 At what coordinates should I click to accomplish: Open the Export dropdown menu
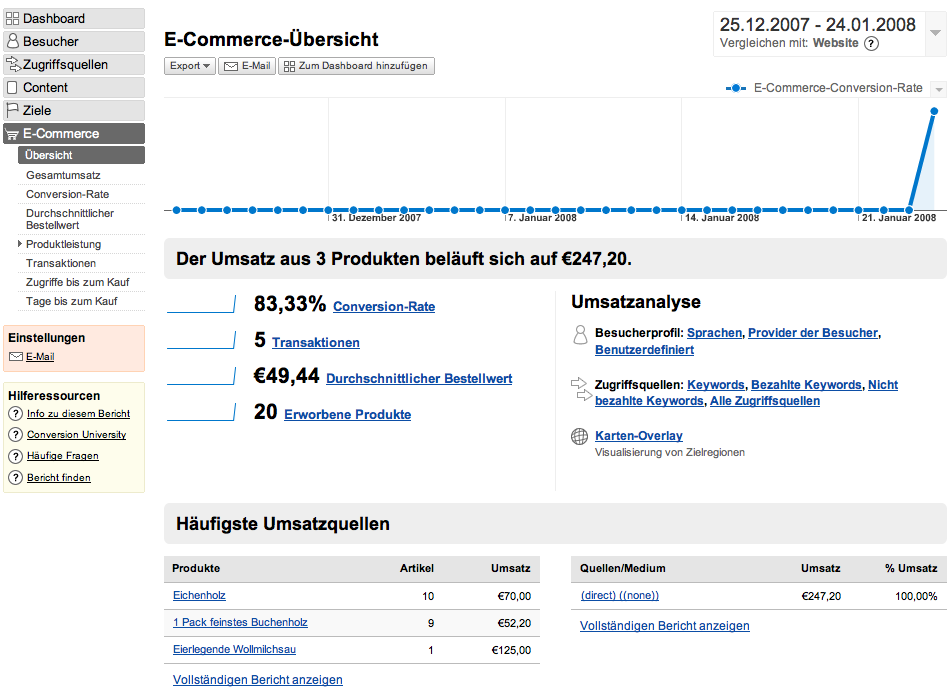(189, 66)
